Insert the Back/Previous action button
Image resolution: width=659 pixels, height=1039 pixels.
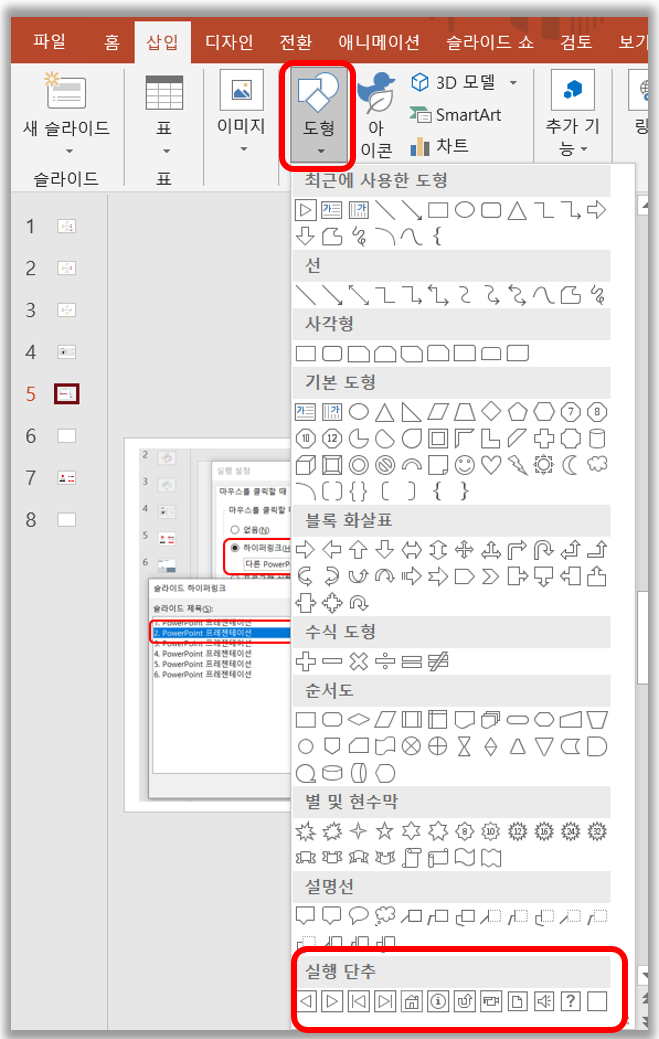tap(305, 1001)
